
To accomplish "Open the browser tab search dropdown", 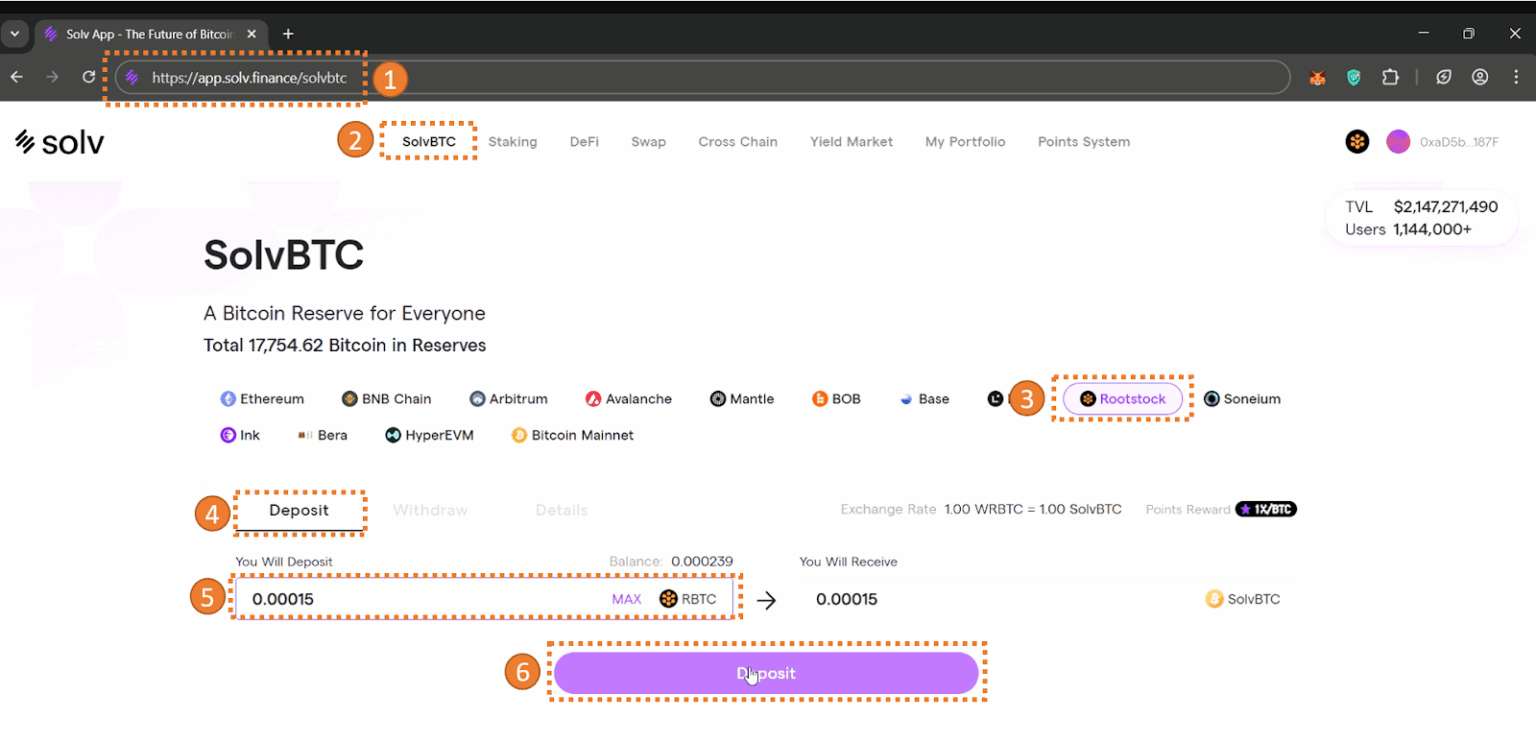I will [x=15, y=34].
